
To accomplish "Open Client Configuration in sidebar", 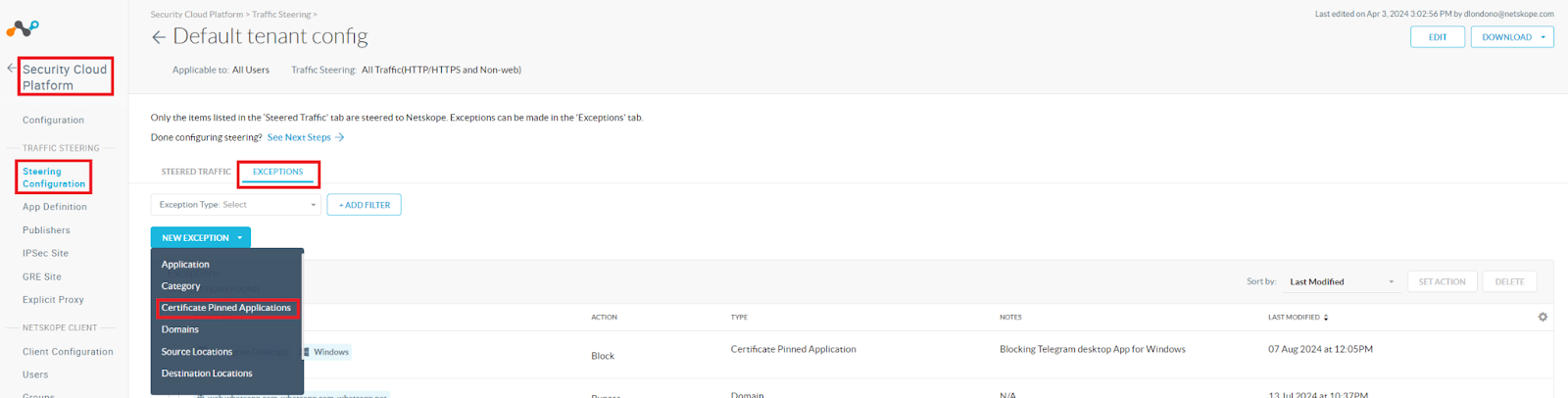I will click(68, 352).
